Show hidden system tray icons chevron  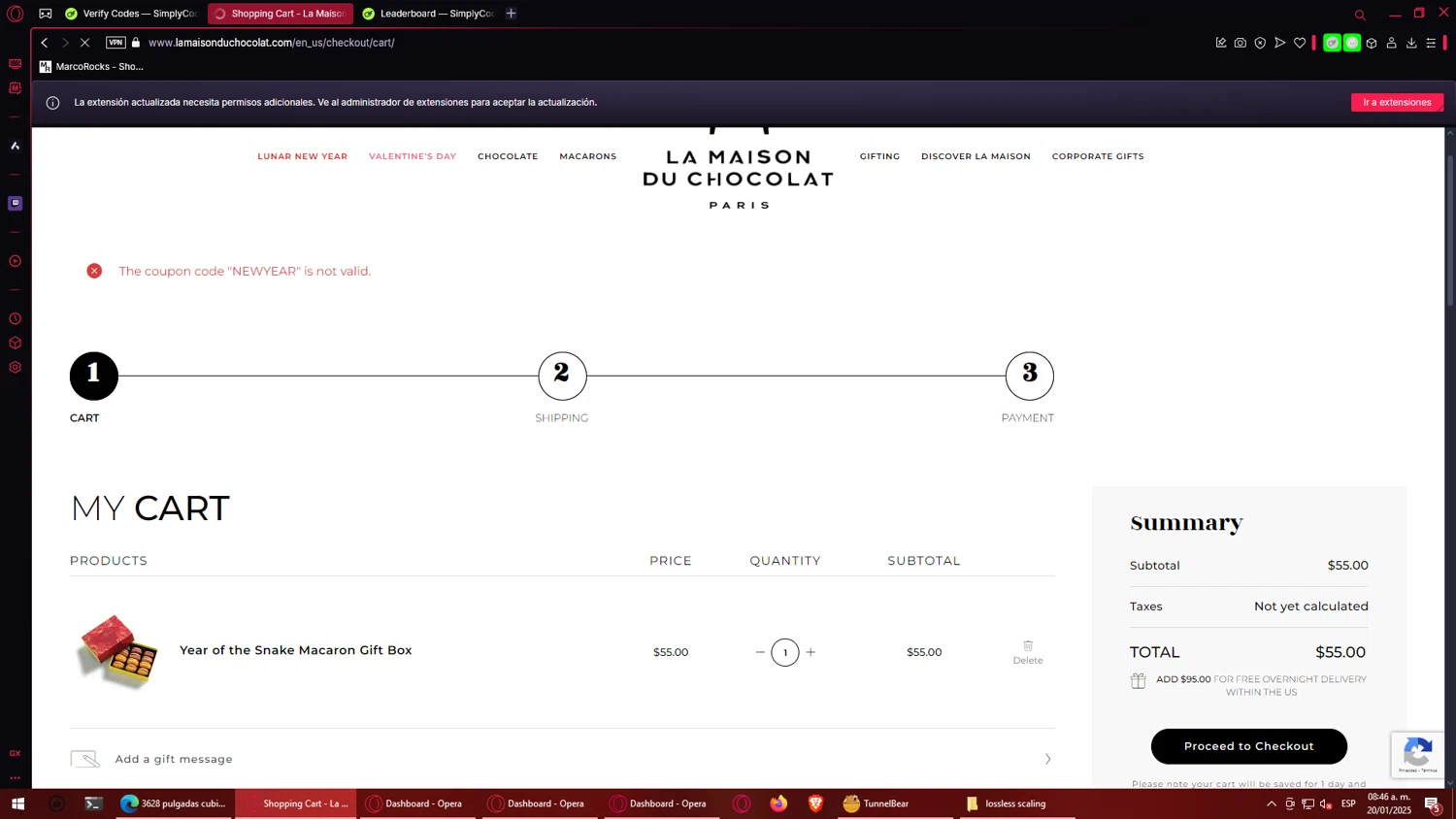1272,803
